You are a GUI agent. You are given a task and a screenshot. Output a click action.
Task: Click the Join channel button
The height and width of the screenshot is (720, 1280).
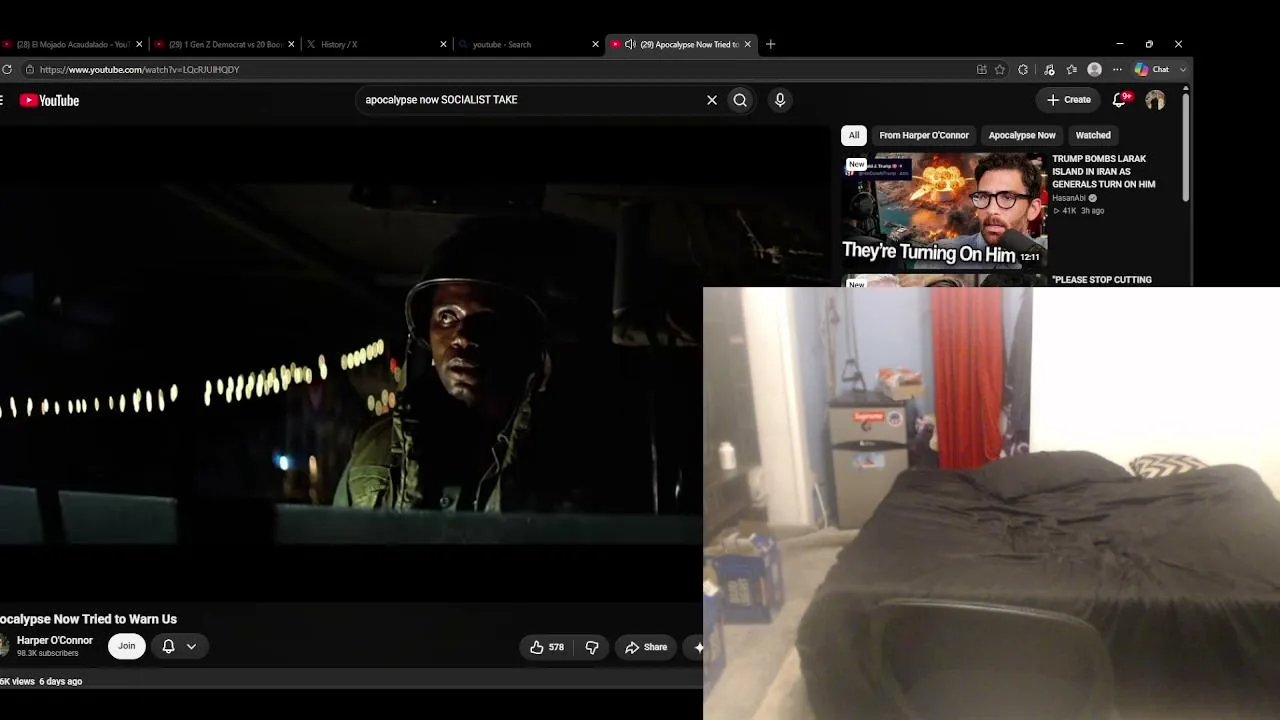[127, 646]
